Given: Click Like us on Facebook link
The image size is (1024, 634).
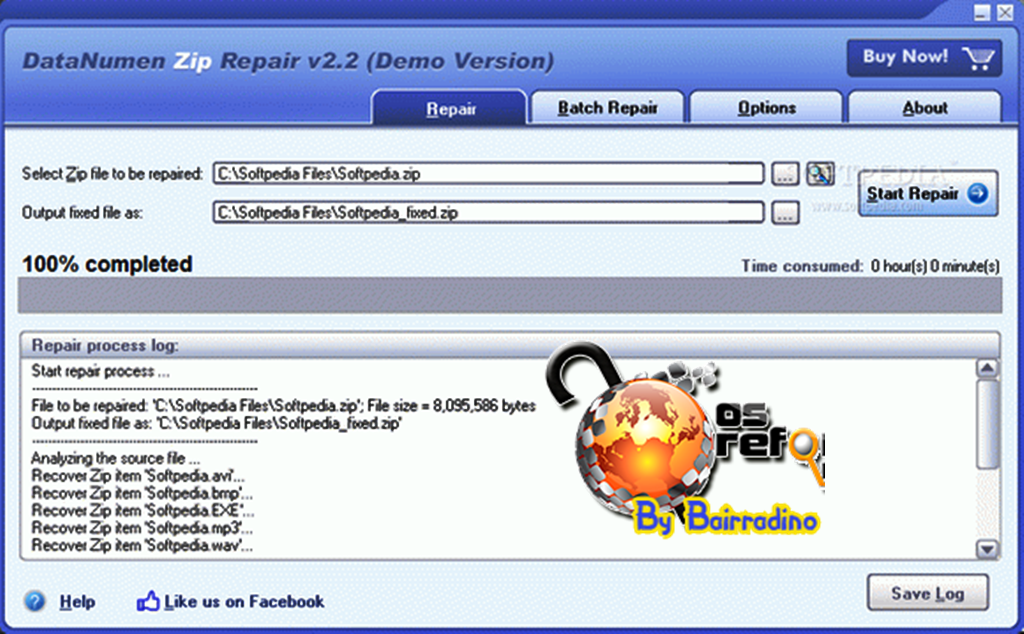Looking at the screenshot, I should point(244,601).
